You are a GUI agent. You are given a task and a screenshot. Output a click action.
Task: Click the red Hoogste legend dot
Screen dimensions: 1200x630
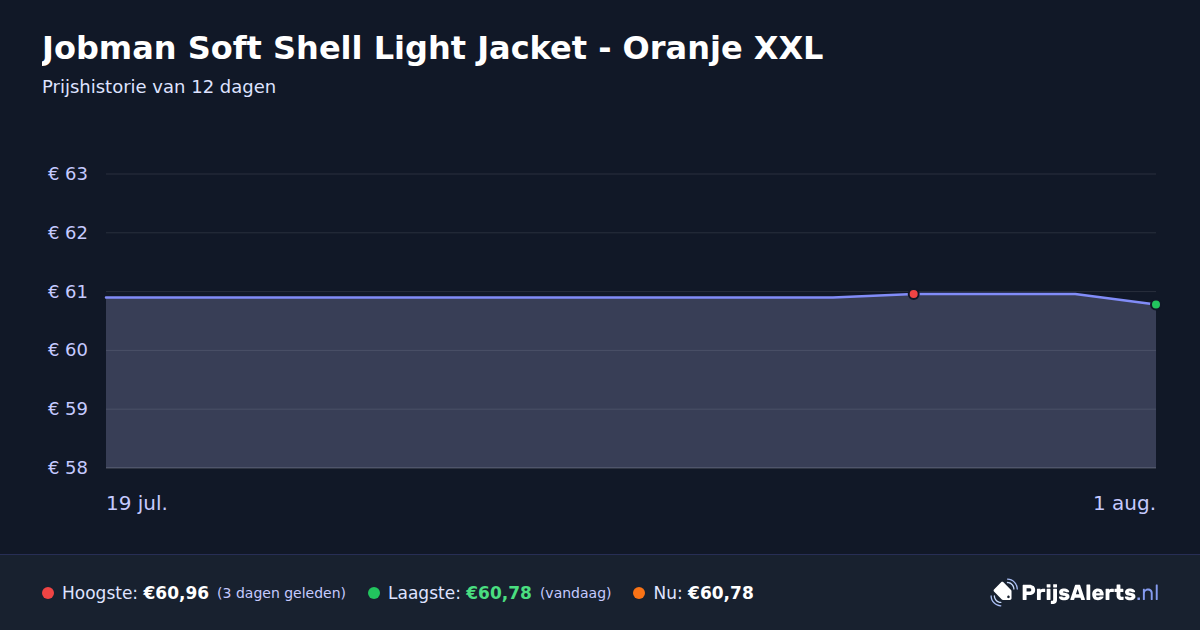48,593
